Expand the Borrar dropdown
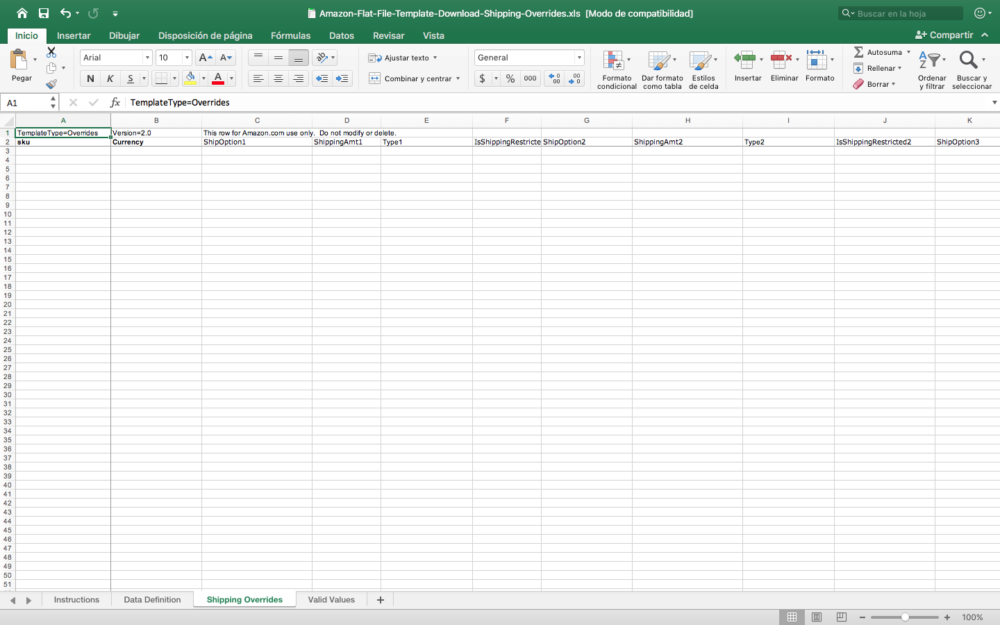The height and width of the screenshot is (625, 1000). pos(893,84)
